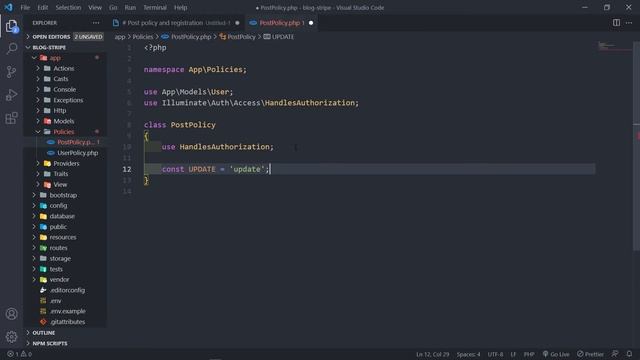
Task: Expand the Actions folder
Action: pos(64,69)
